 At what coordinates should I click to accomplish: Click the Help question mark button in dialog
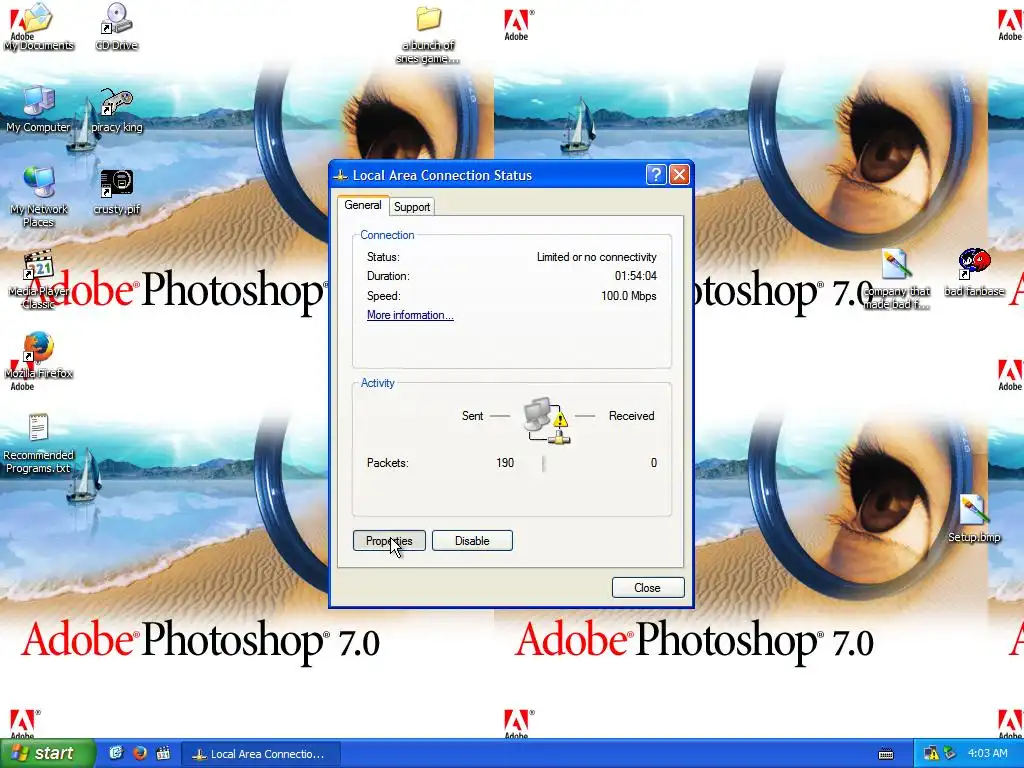[656, 175]
